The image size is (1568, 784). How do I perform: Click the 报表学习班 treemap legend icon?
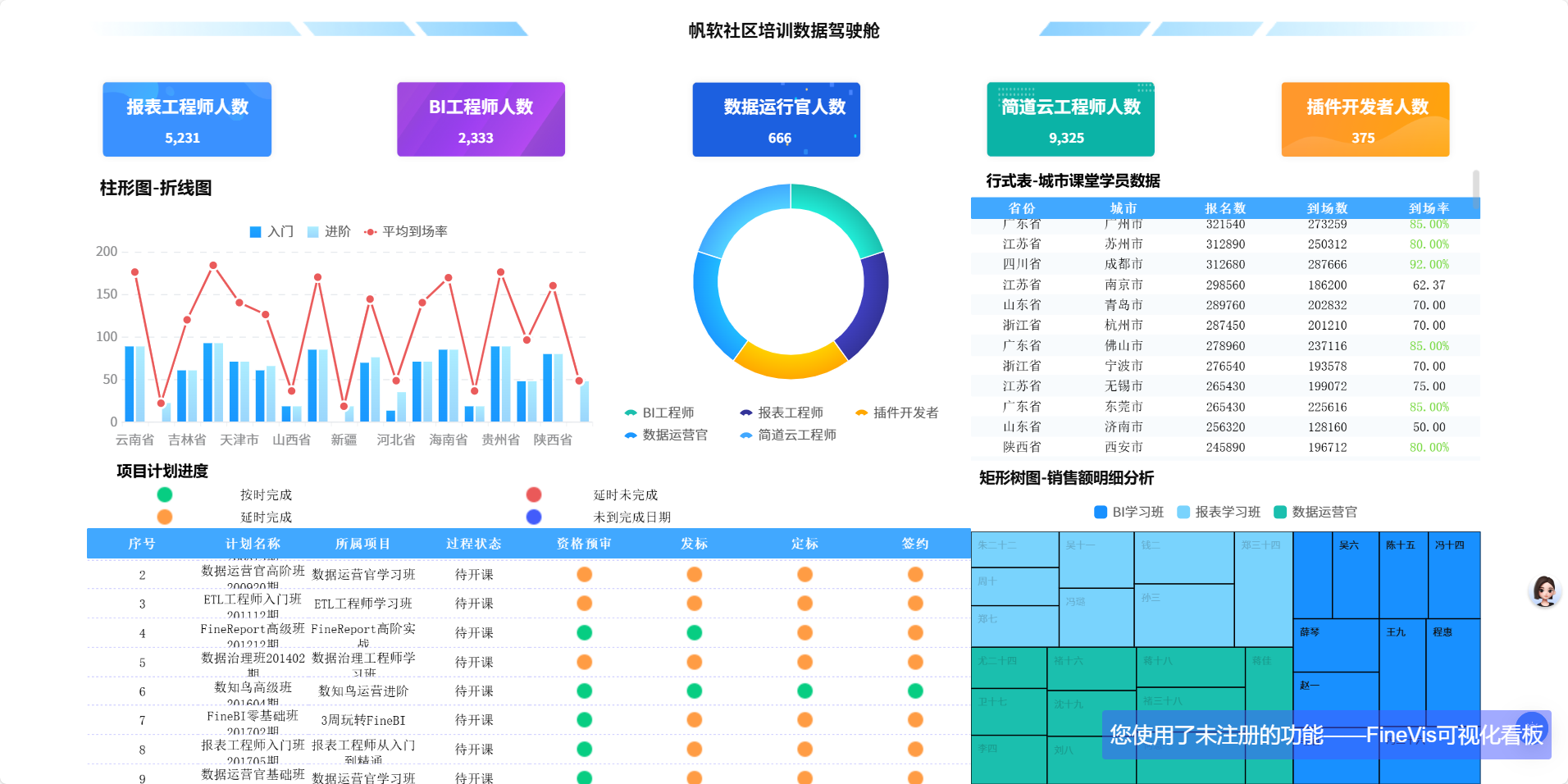click(x=1183, y=512)
